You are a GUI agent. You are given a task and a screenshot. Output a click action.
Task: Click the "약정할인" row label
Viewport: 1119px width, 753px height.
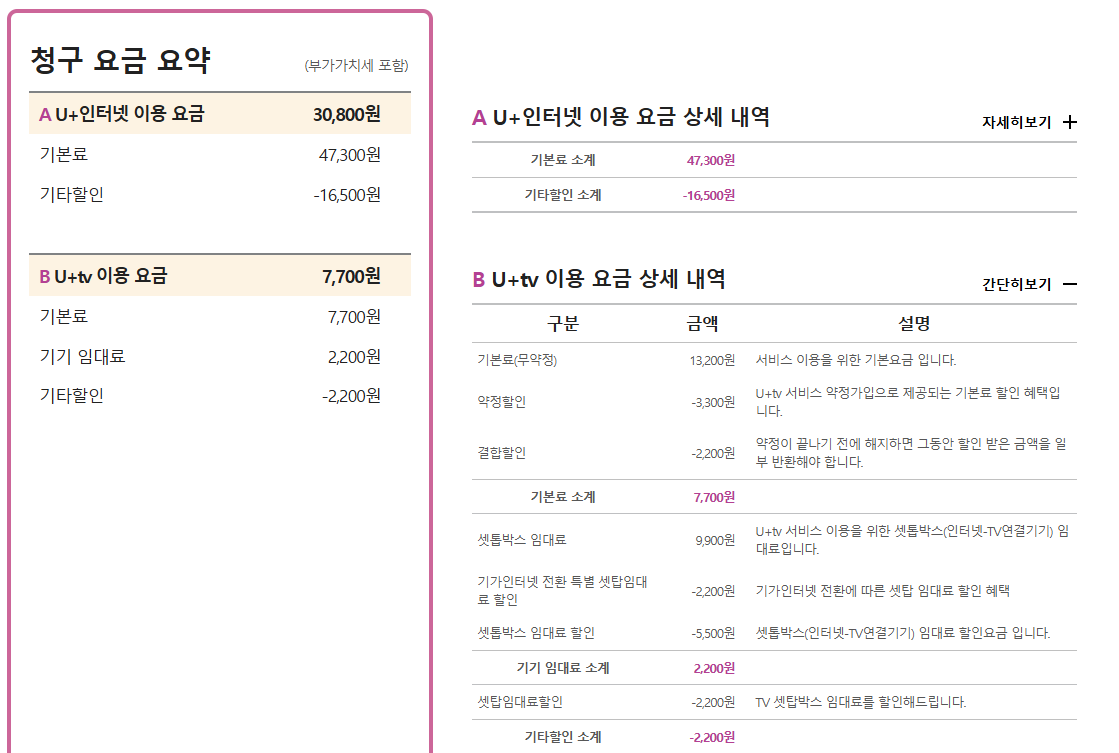pos(502,402)
